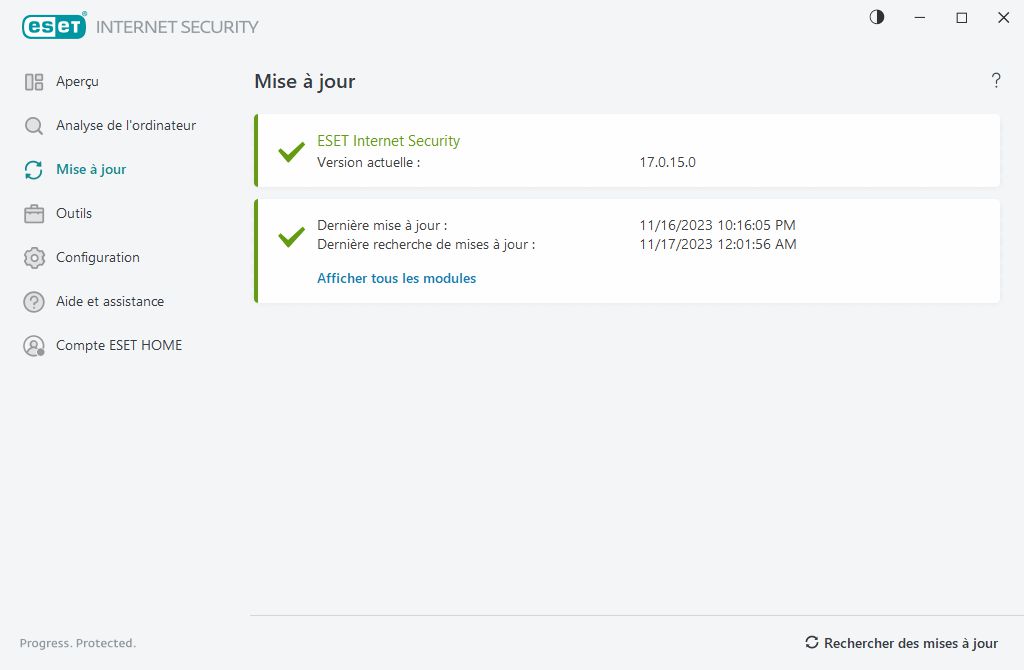Viewport: 1024px width, 670px height.
Task: Open the Configuration section
Action: [98, 258]
